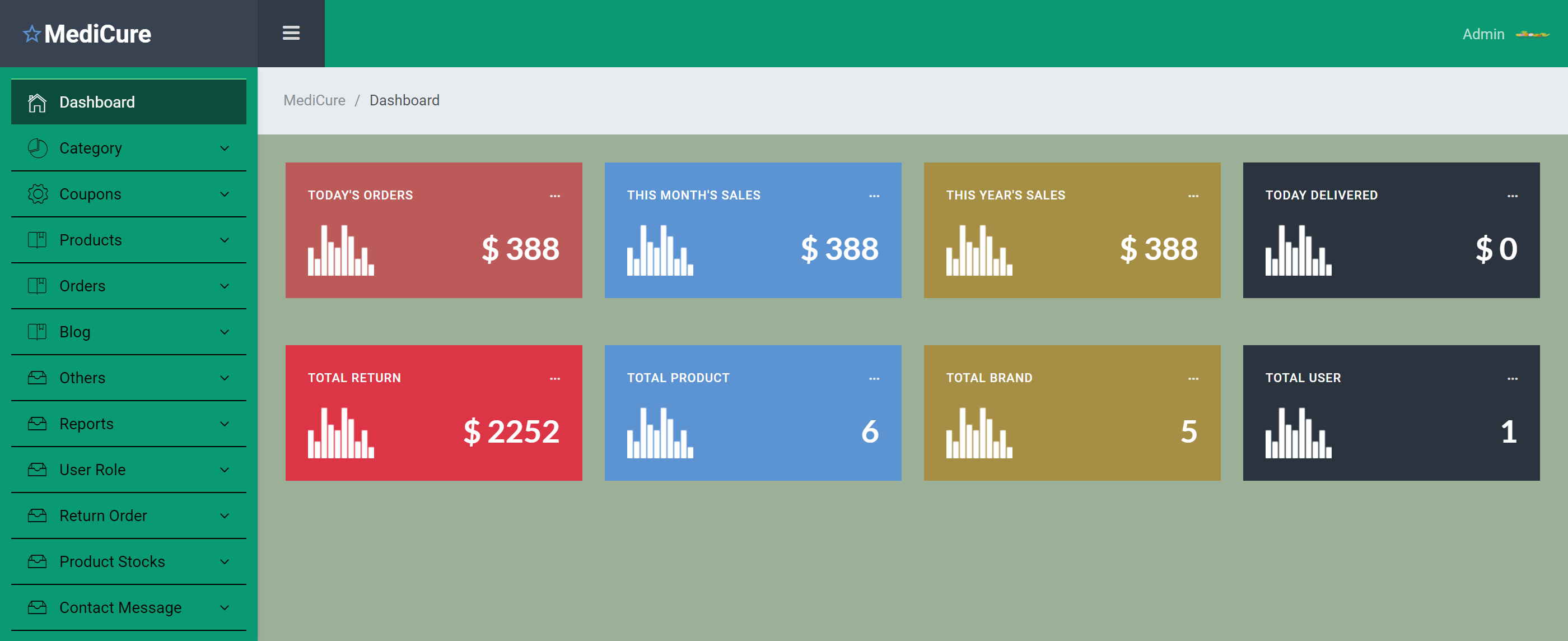This screenshot has width=1568, height=641.
Task: Expand the Blog menu chevron
Action: point(225,332)
